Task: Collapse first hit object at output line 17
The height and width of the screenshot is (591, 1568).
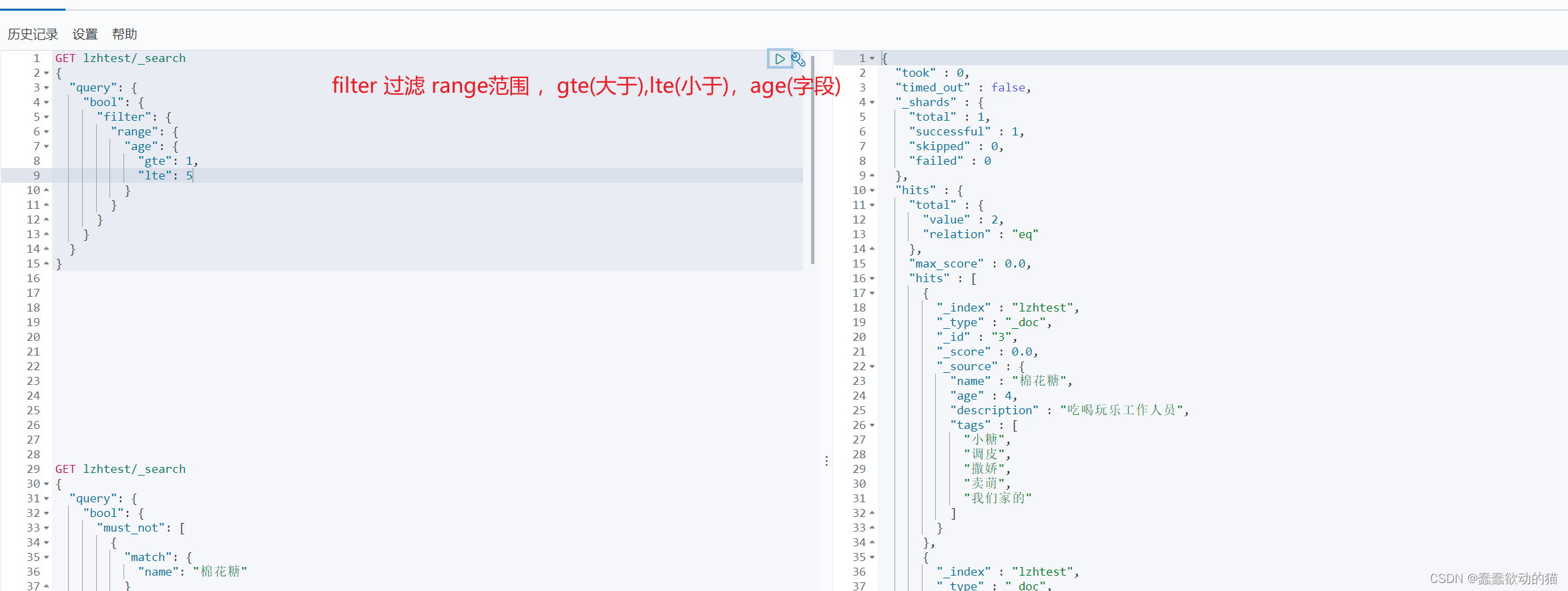Action: pos(872,293)
